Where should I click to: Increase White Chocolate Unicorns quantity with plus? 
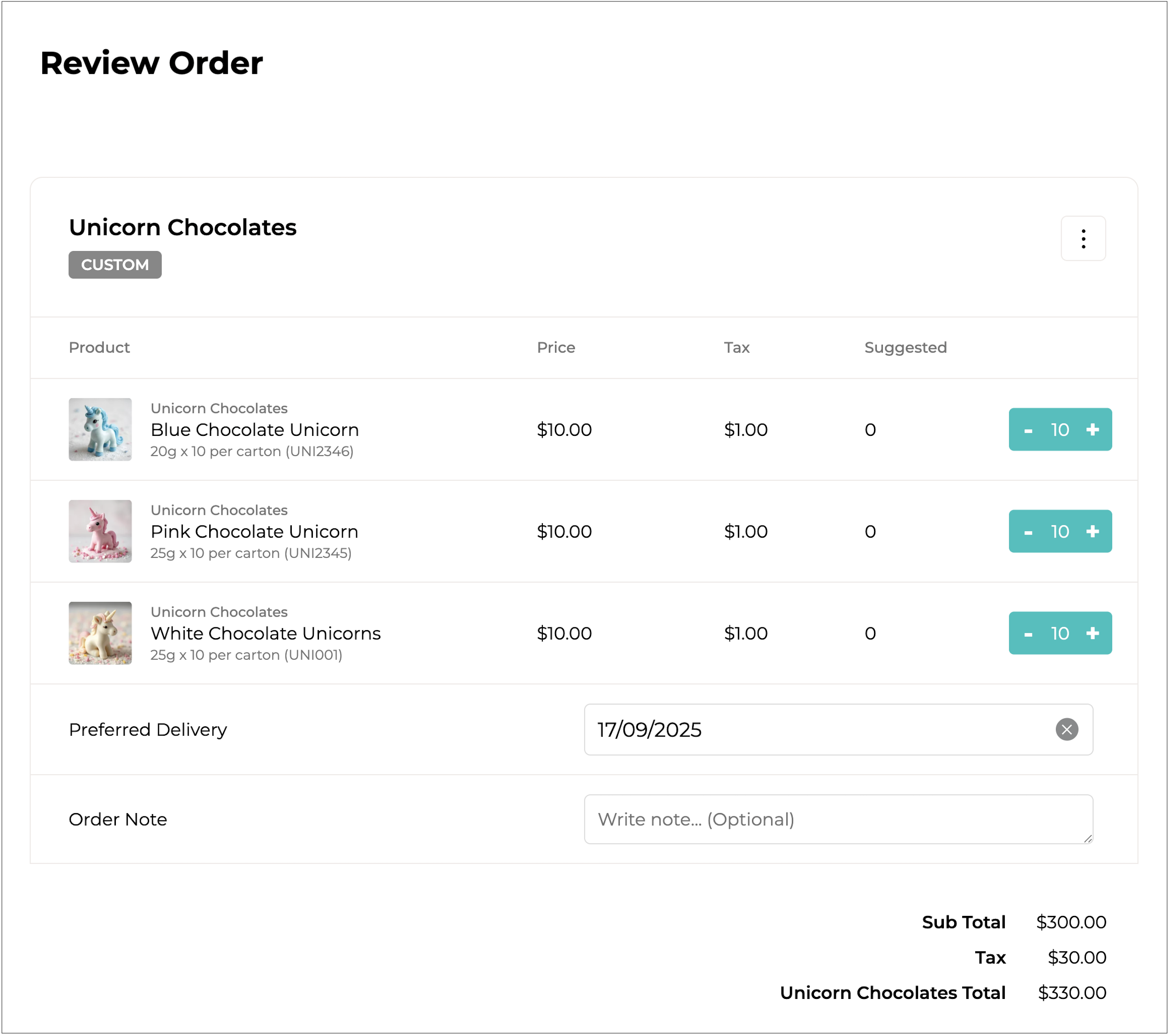click(x=1092, y=633)
